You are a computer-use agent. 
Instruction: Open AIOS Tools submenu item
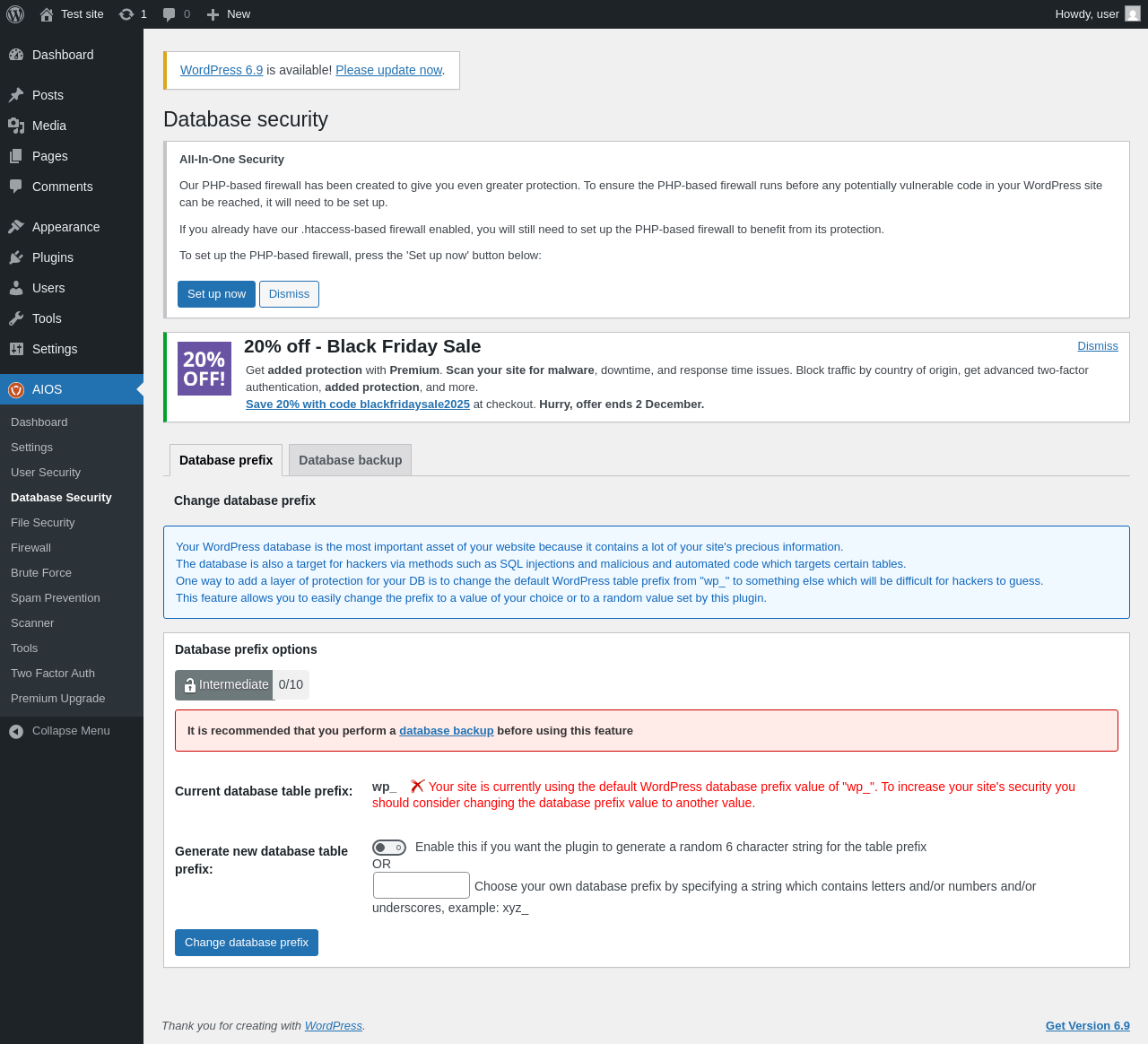(x=24, y=648)
